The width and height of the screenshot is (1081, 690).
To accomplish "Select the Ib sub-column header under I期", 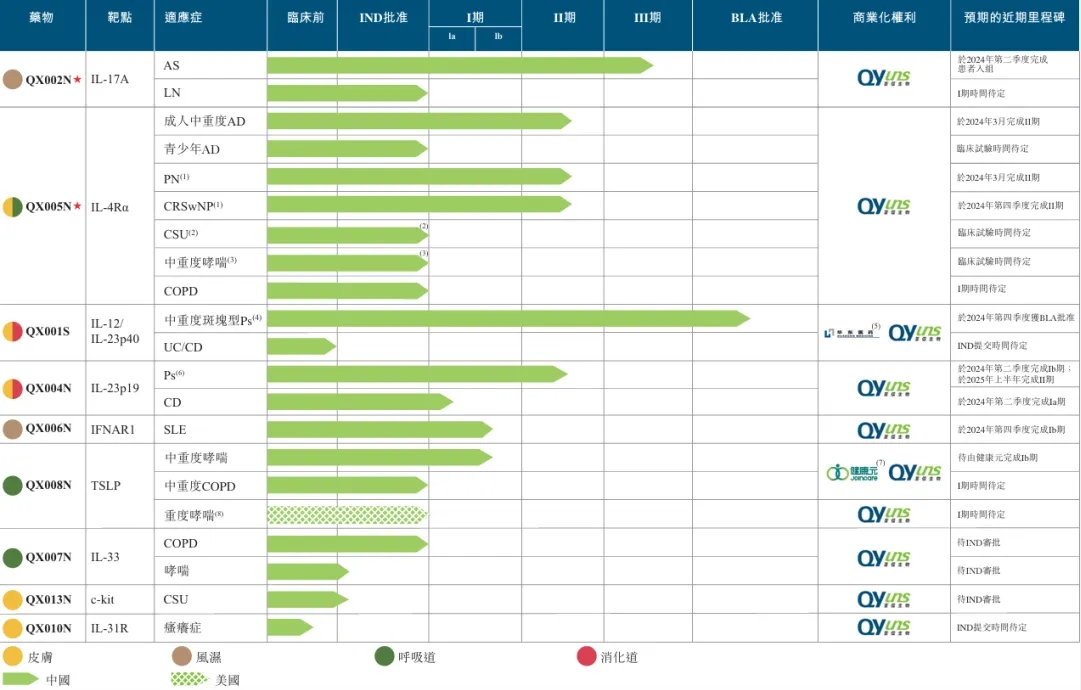I will point(498,37).
